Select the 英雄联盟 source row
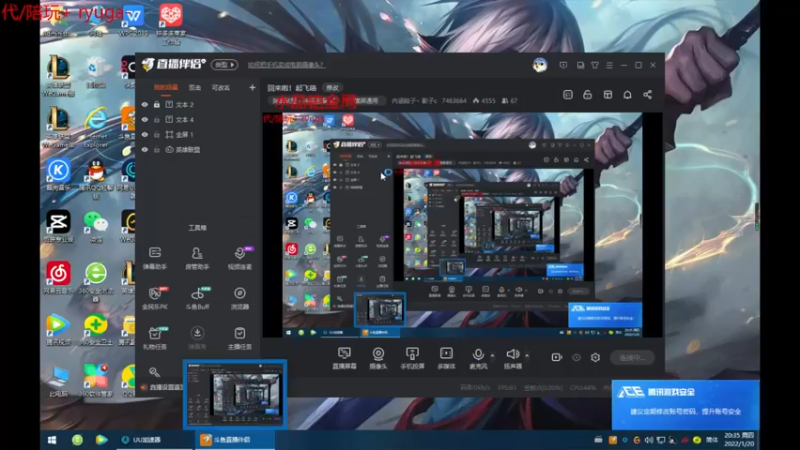Screen dimensions: 800x450 point(197,149)
